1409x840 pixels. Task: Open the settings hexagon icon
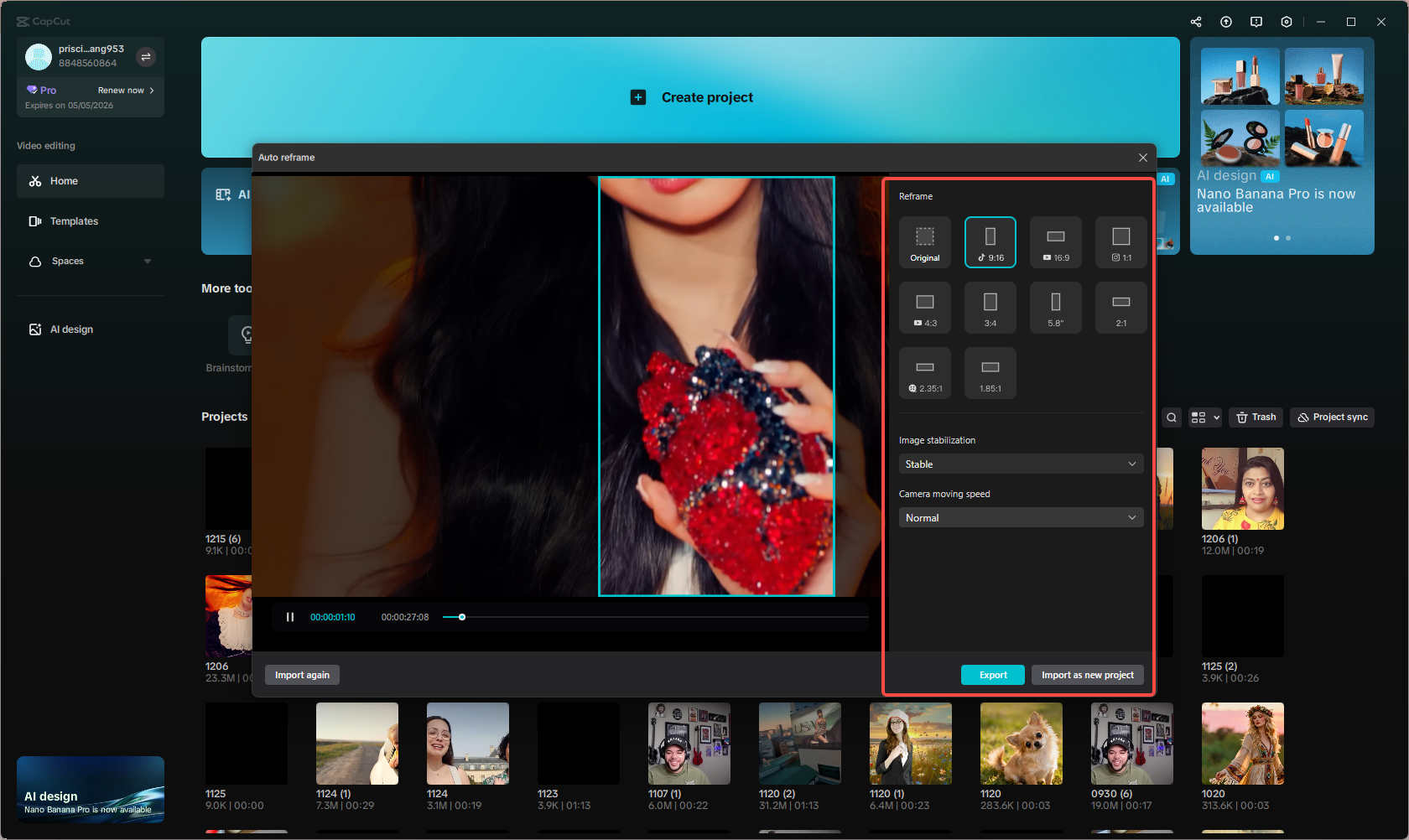click(x=1287, y=22)
